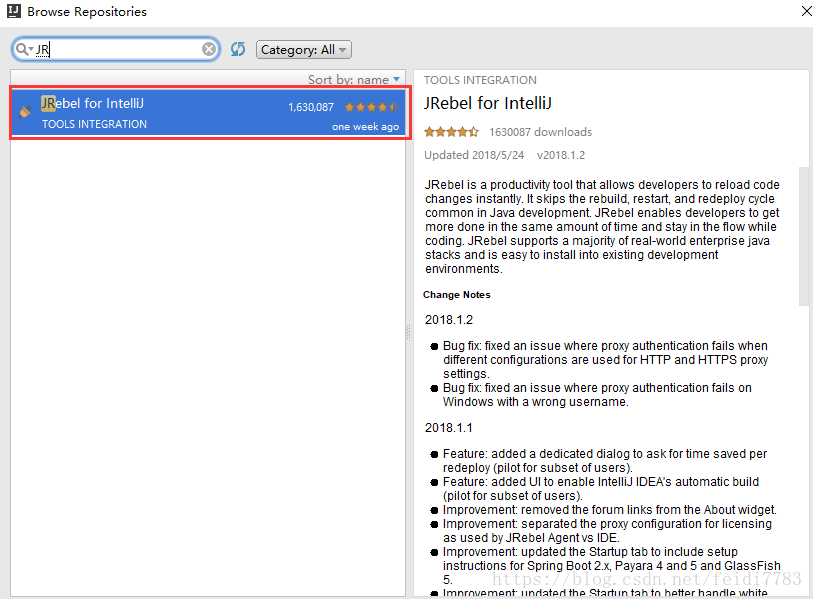Refresh the plugin repository list
Viewport: 813px width, 599px height.
coord(238,49)
